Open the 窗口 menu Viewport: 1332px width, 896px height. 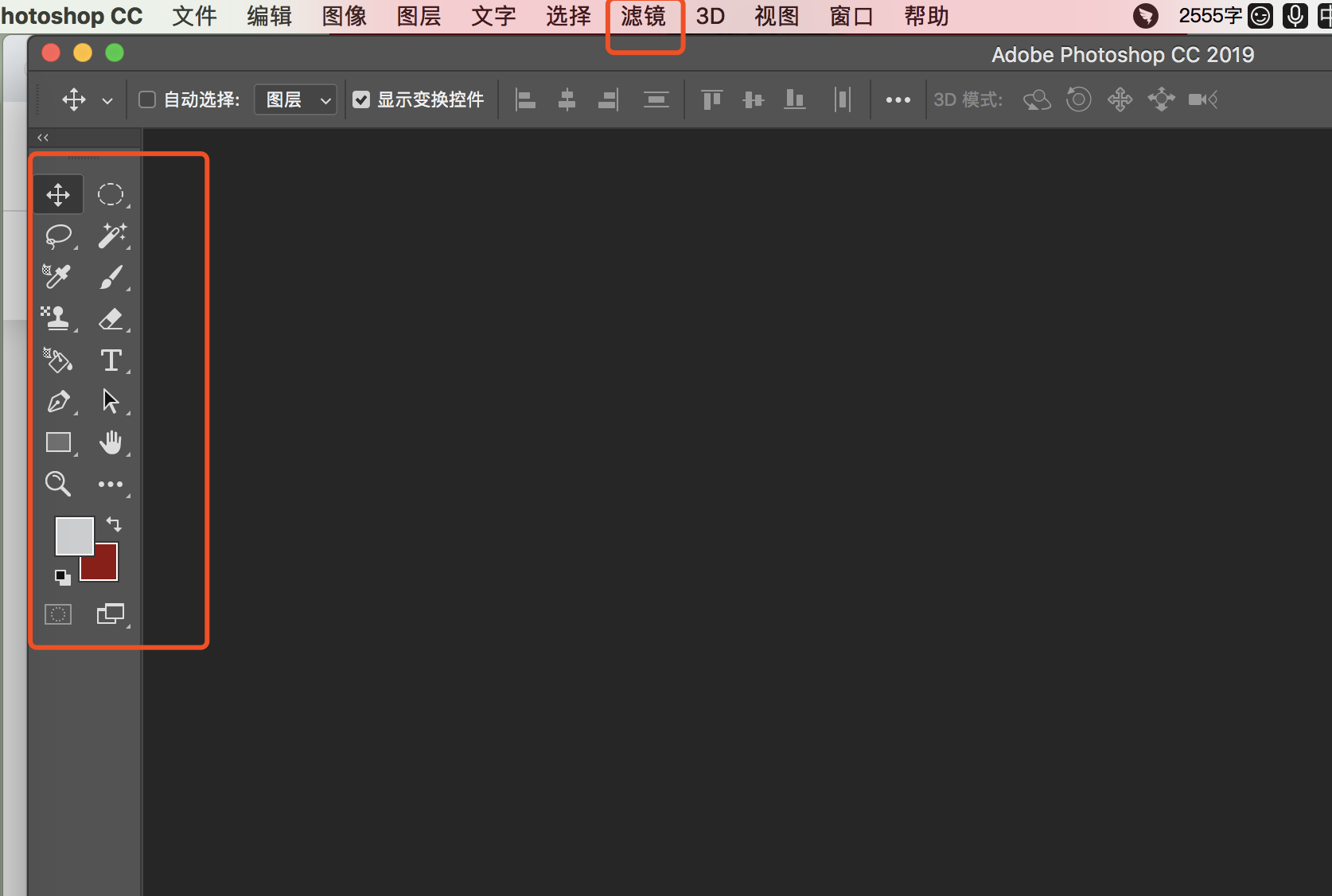(x=851, y=16)
